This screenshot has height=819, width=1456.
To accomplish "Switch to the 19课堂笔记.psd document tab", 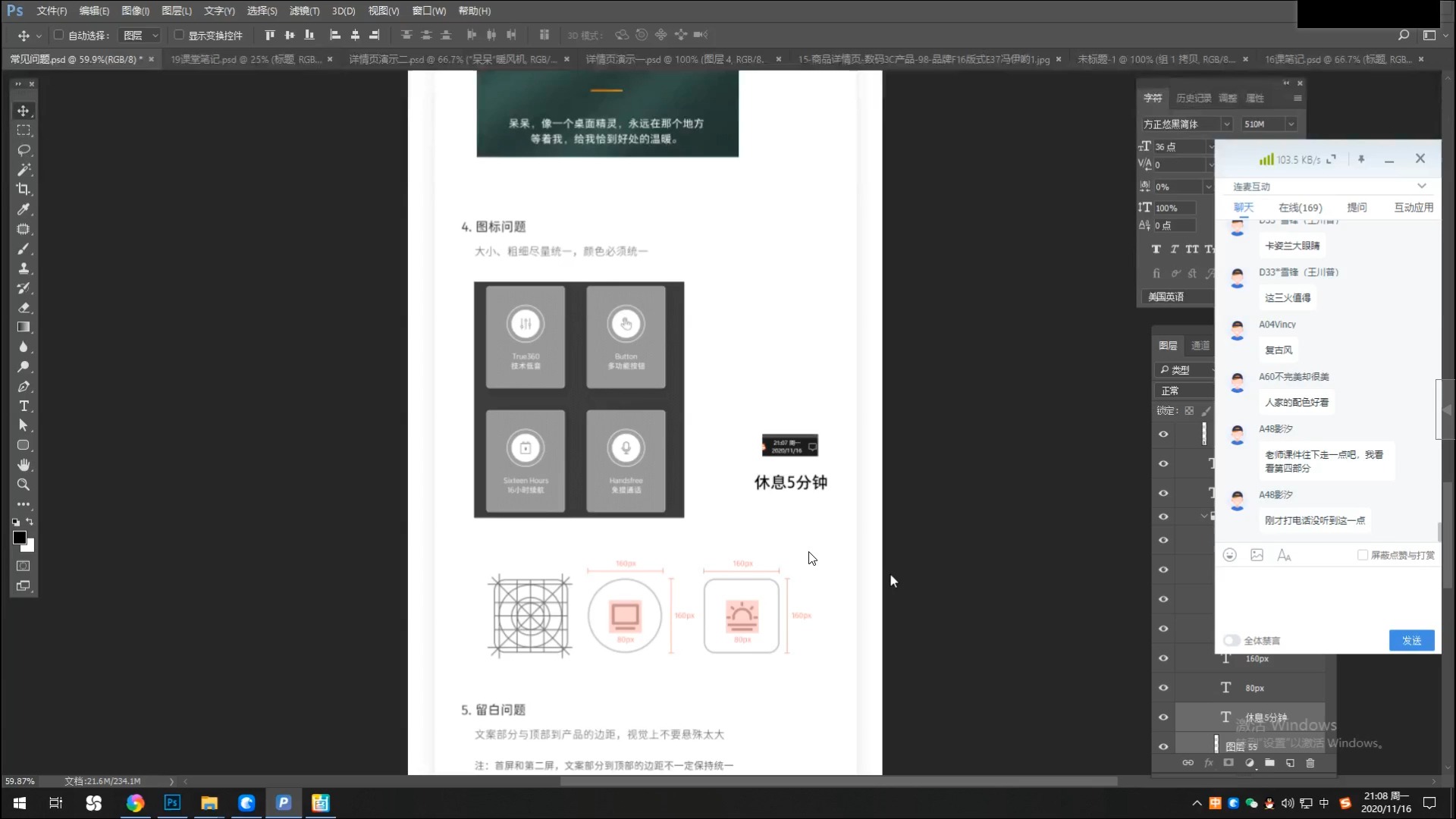I will click(246, 59).
